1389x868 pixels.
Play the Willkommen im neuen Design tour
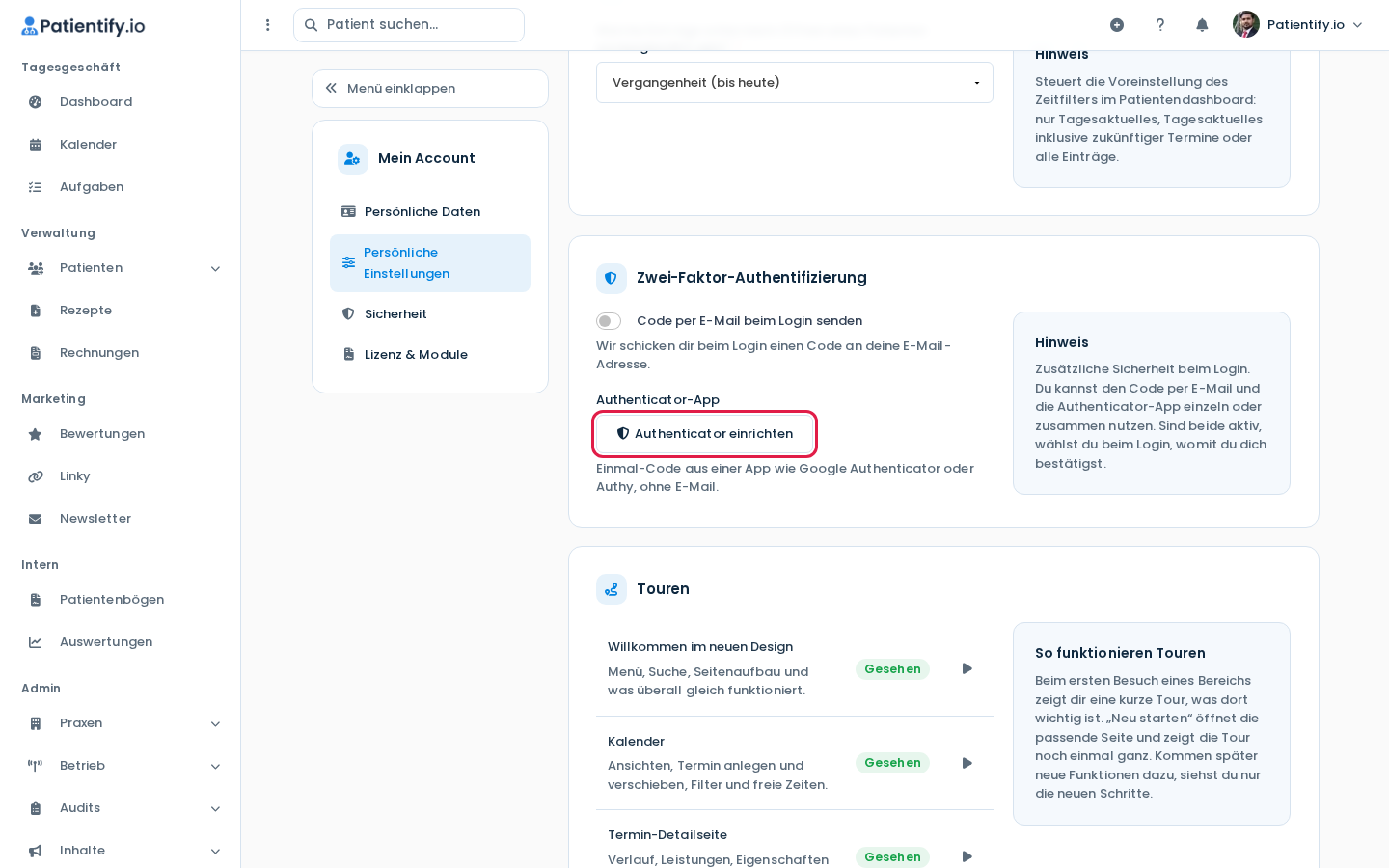coord(967,668)
